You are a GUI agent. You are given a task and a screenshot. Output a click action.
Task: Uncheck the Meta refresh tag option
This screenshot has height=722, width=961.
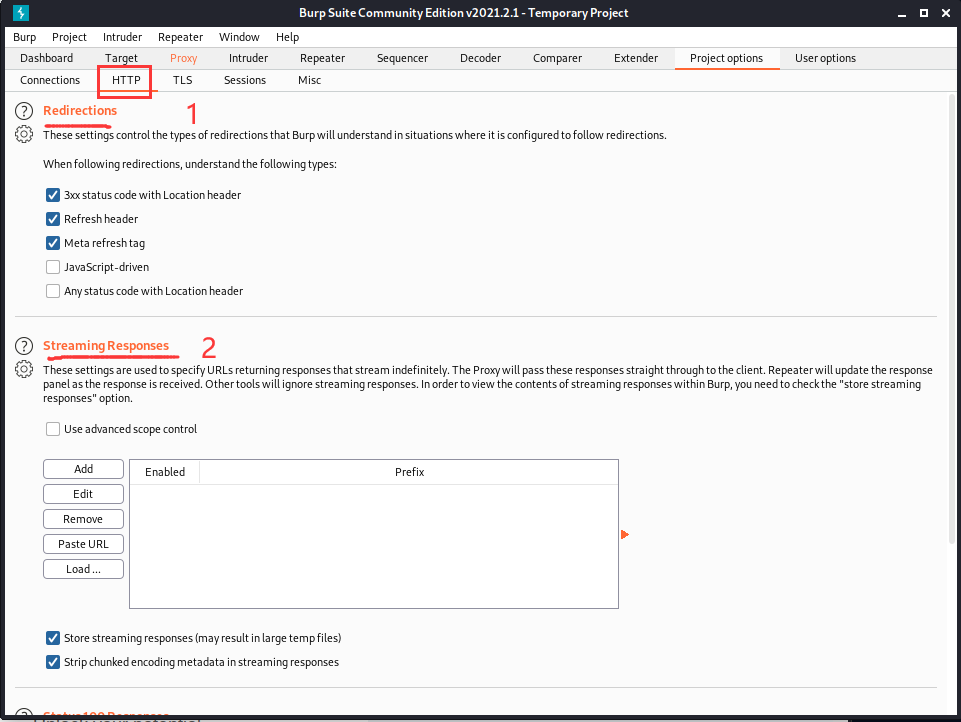point(53,243)
